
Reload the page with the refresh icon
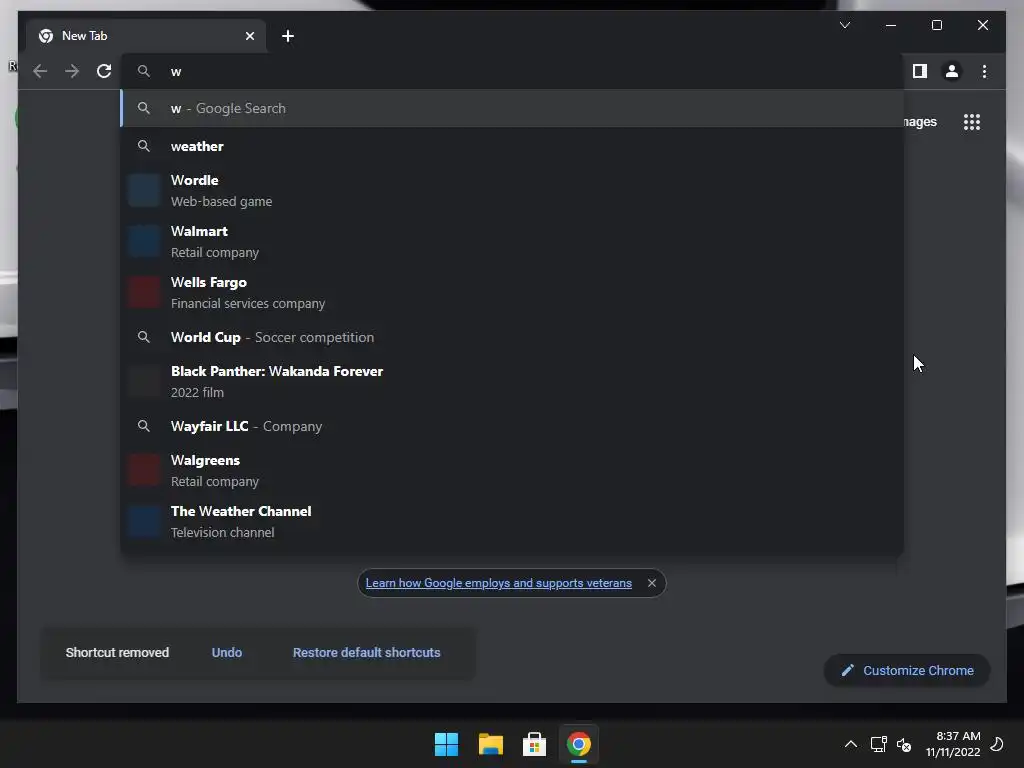pyautogui.click(x=104, y=71)
